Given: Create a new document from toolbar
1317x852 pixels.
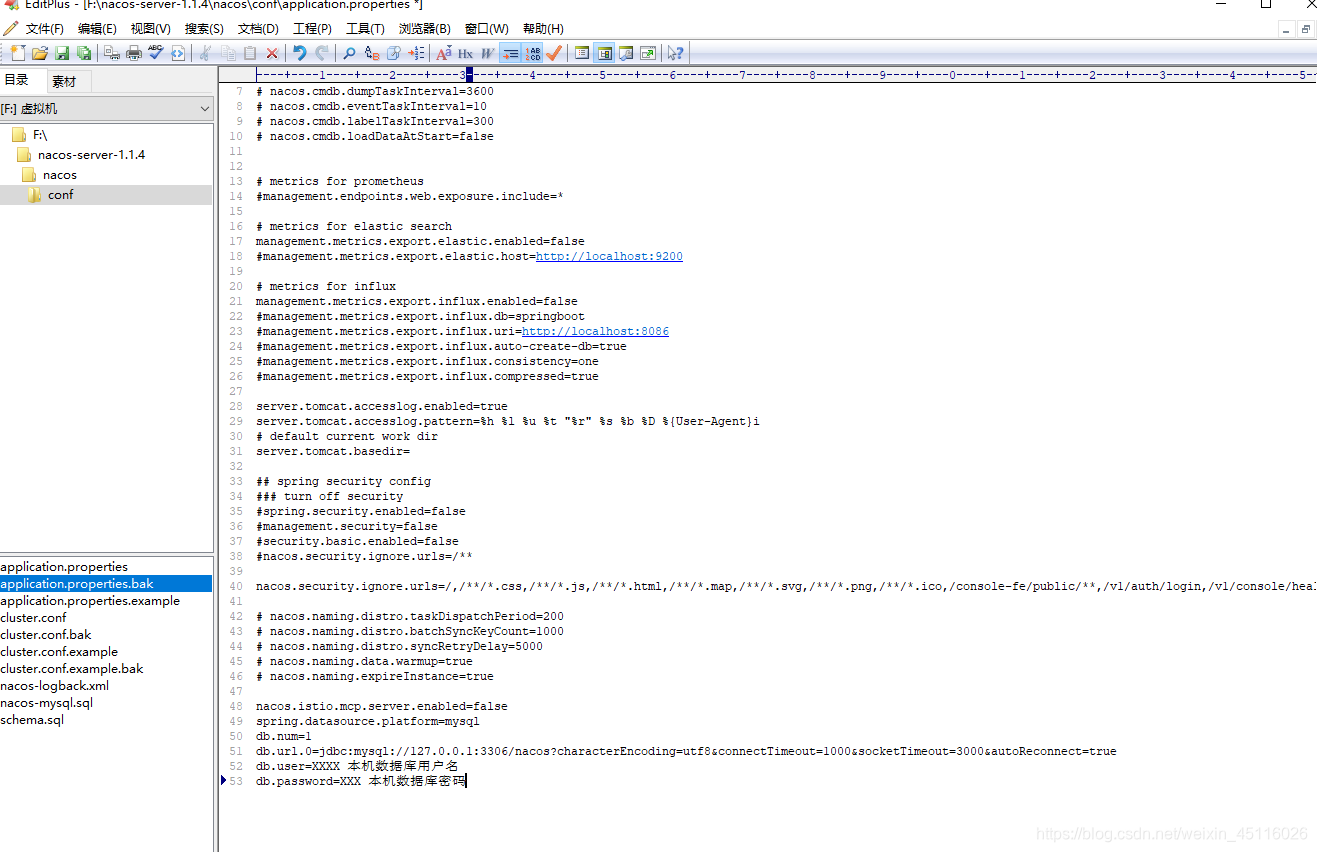Looking at the screenshot, I should point(17,53).
